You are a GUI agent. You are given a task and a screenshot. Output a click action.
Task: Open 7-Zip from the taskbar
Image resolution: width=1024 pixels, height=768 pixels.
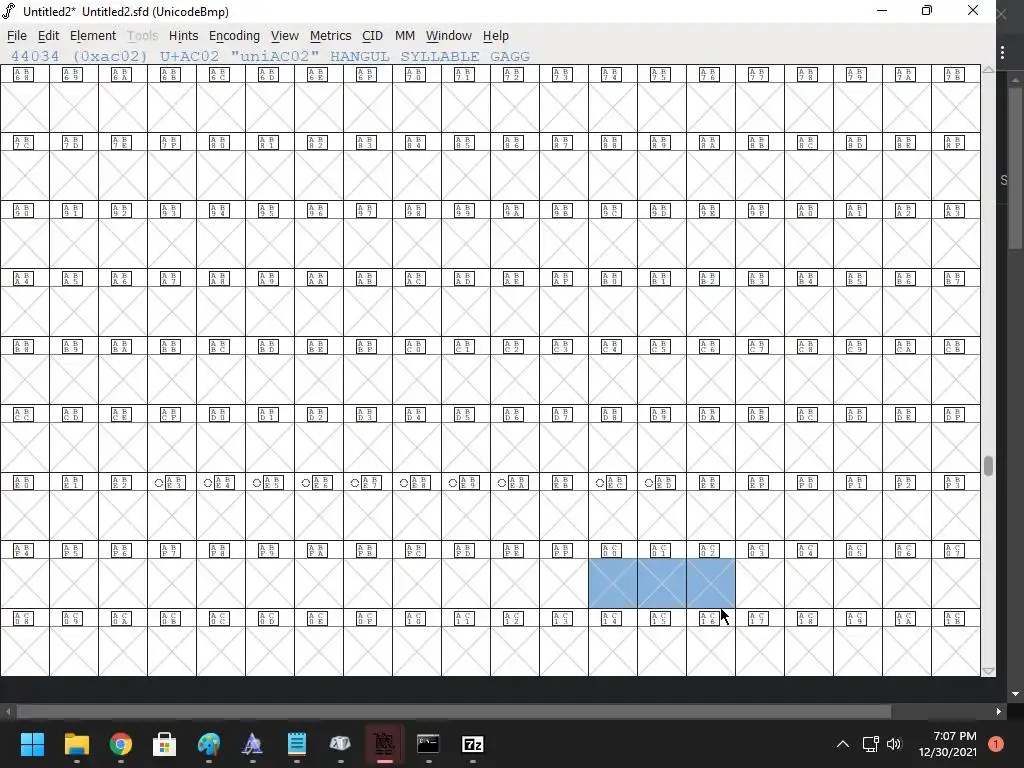[473, 744]
